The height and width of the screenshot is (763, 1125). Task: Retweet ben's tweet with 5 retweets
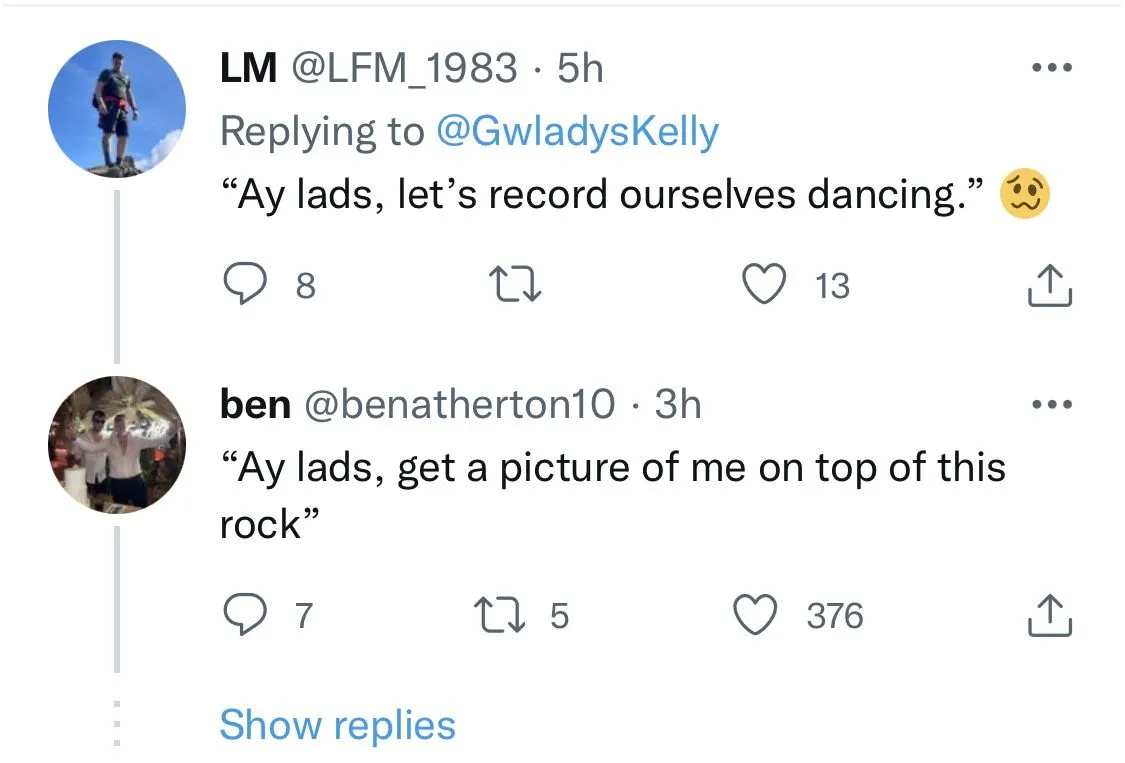(x=519, y=615)
